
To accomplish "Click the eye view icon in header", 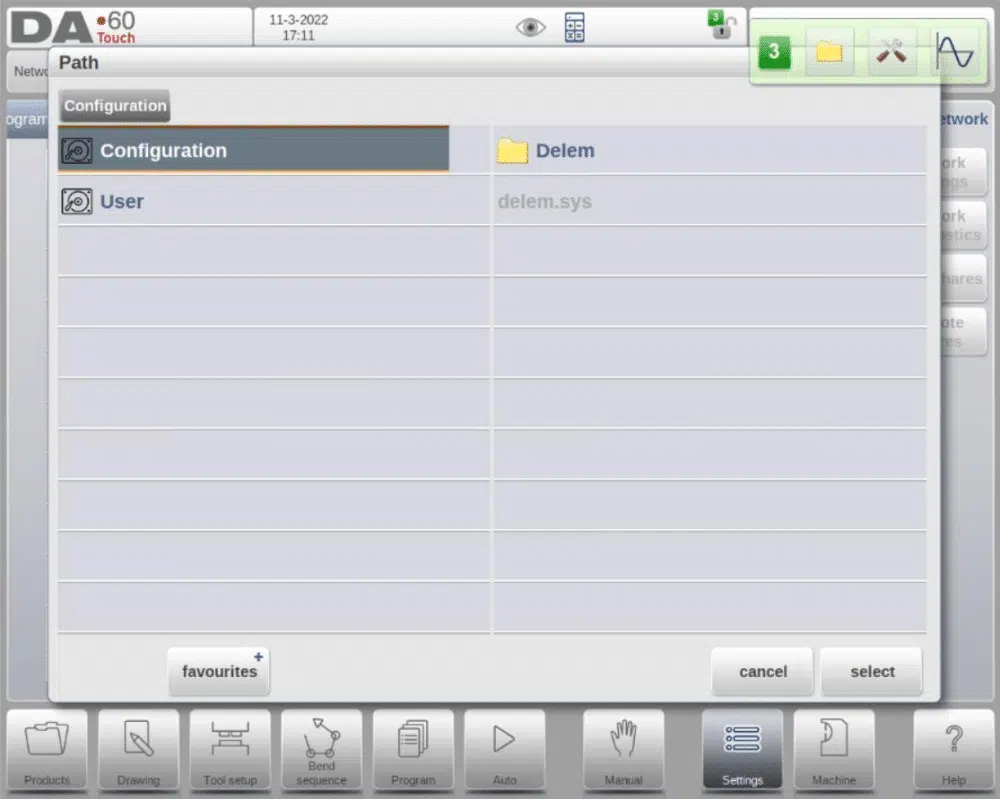I will pyautogui.click(x=530, y=27).
